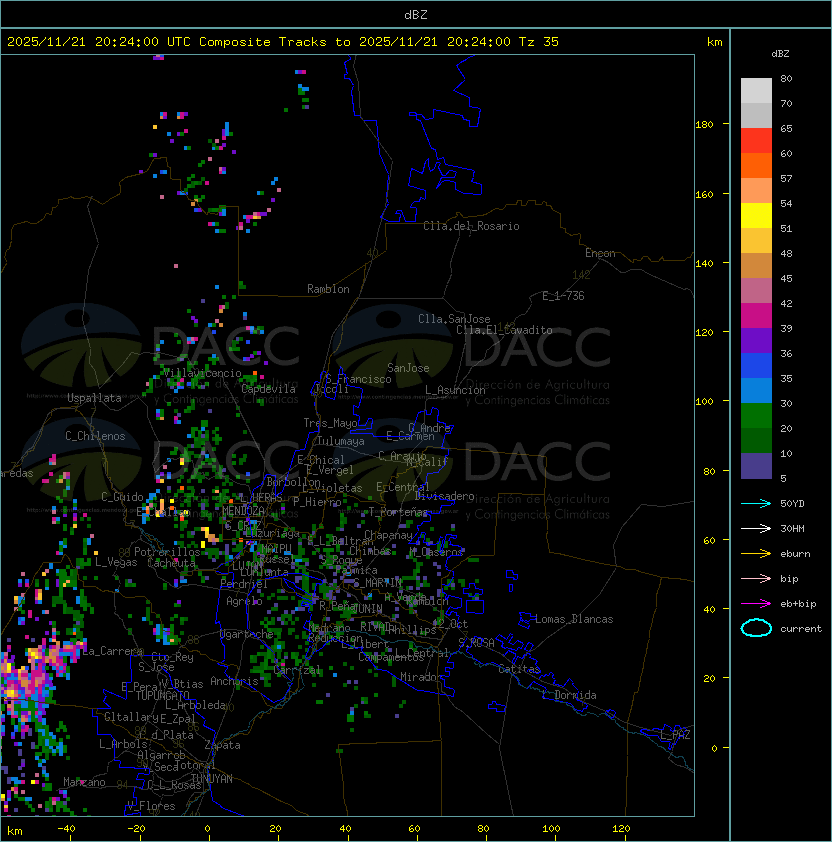This screenshot has height=842, width=832.
Task: Click the 'L_Asuncion' map label
Action: click(455, 390)
